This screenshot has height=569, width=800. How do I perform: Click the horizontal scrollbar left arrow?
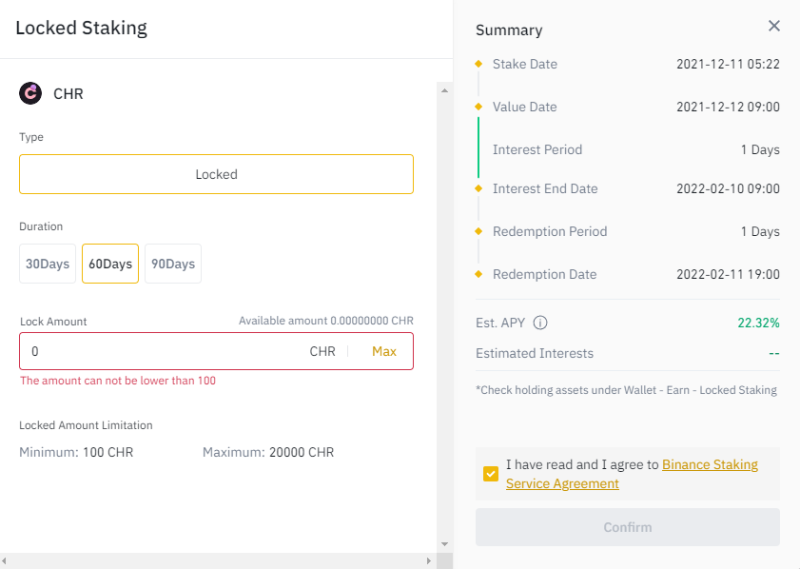tap(4, 561)
